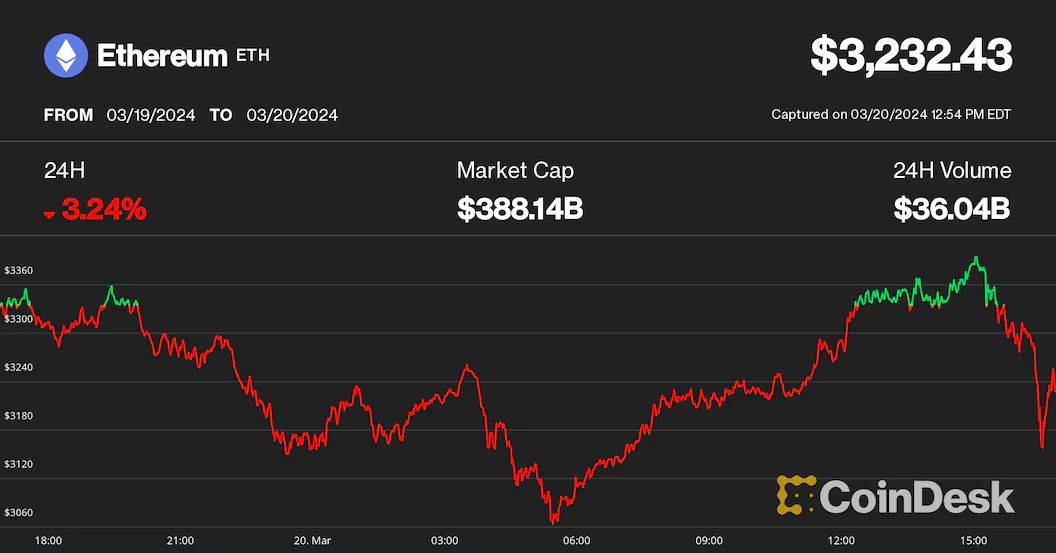Click the red down arrow beside 3.24%
The height and width of the screenshot is (553, 1056).
click(x=50, y=213)
